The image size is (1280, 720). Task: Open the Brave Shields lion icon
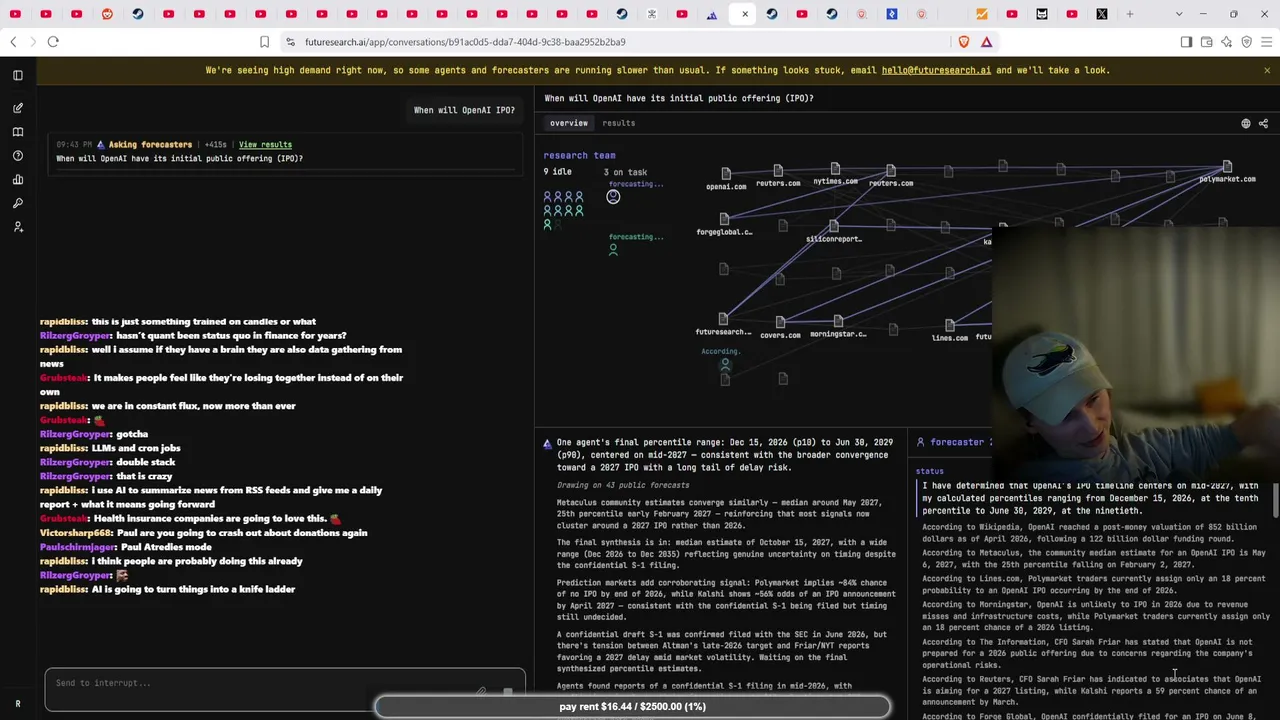pyautogui.click(x=964, y=42)
